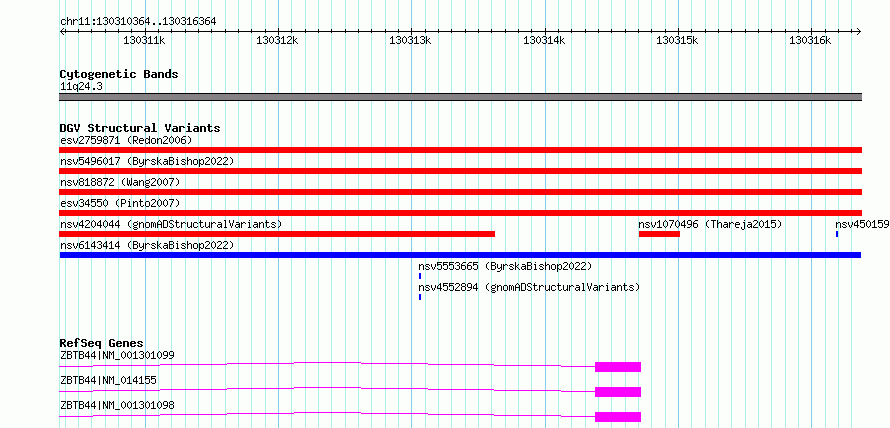Select the long blue bar of nsv6143414
Viewport: 890px width, 428px height.
click(460, 255)
